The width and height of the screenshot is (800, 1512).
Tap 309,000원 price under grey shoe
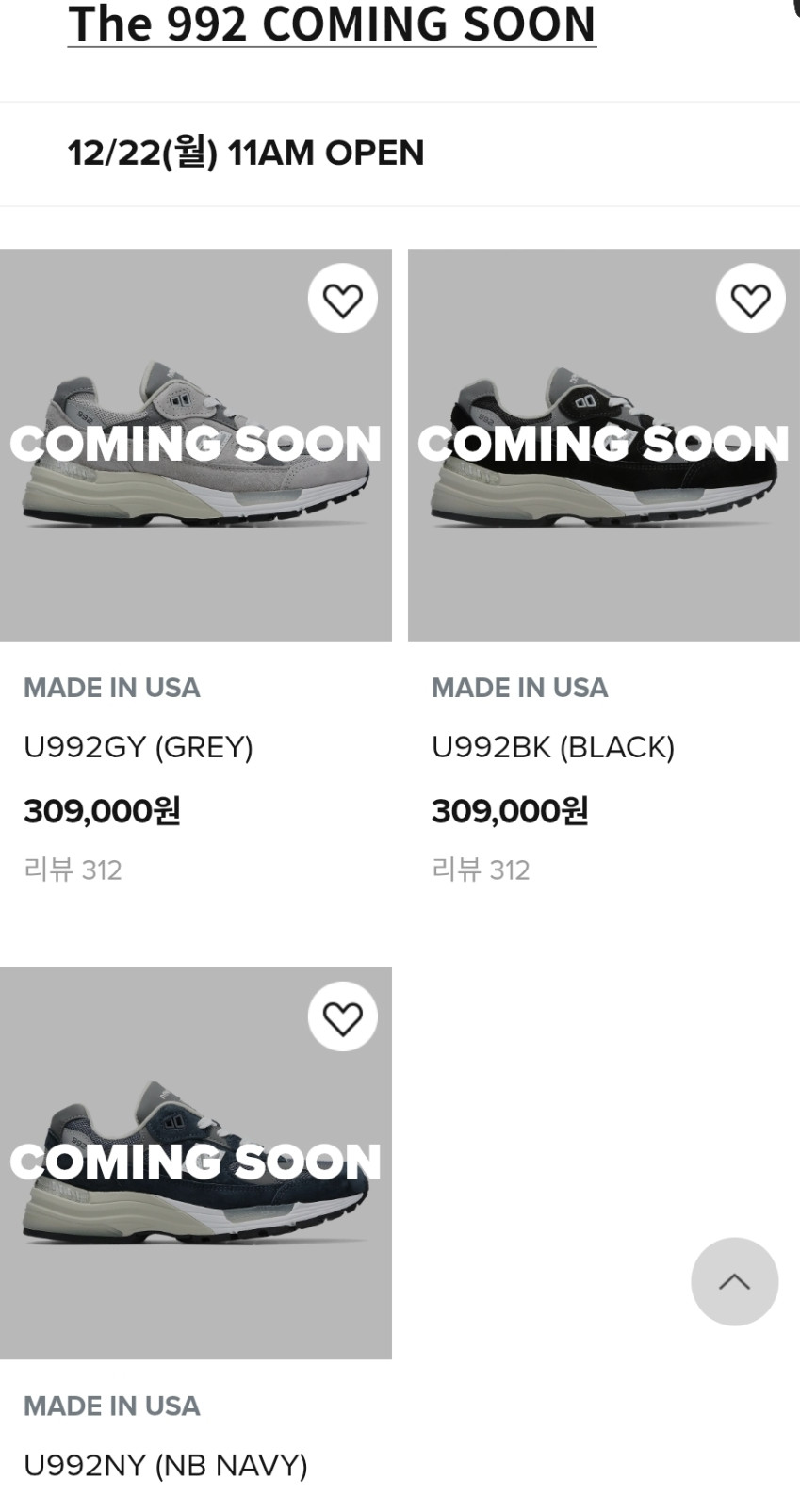tap(102, 810)
